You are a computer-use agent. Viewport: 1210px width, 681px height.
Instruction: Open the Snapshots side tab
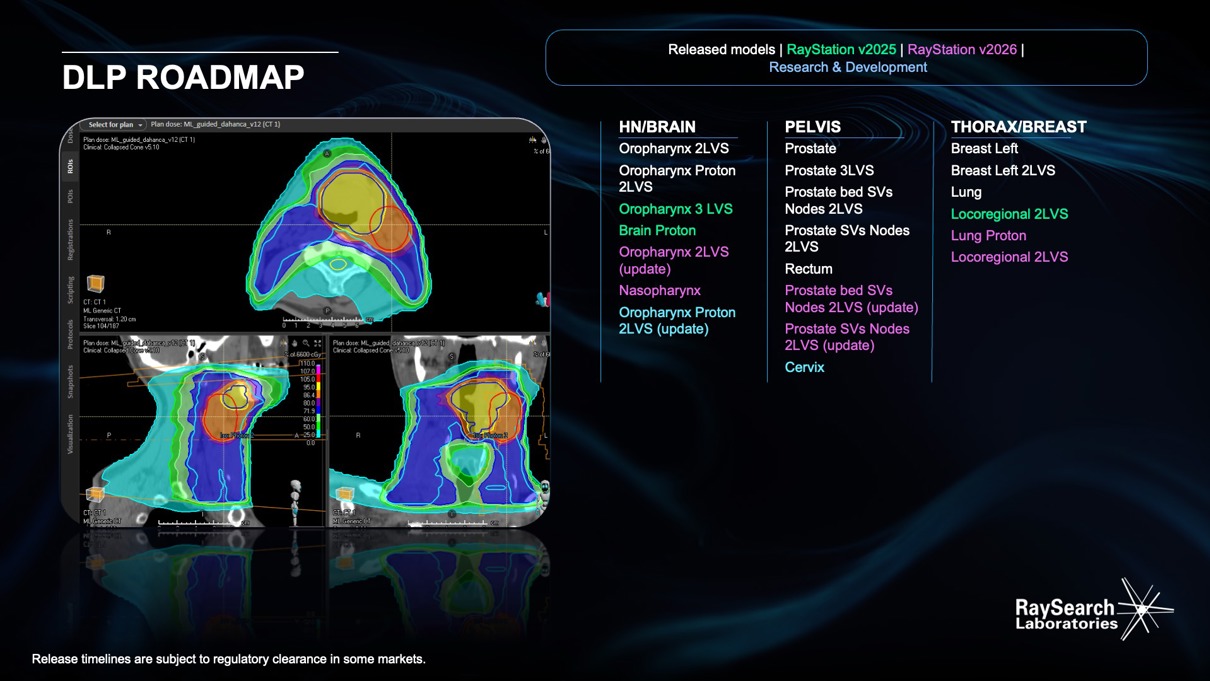[x=71, y=381]
